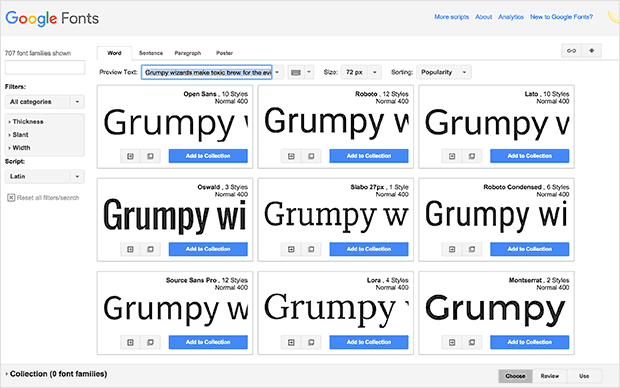Image resolution: width=620 pixels, height=388 pixels.
Task: Open the keyboard layout dropdown arrow
Action: pyautogui.click(x=309, y=72)
